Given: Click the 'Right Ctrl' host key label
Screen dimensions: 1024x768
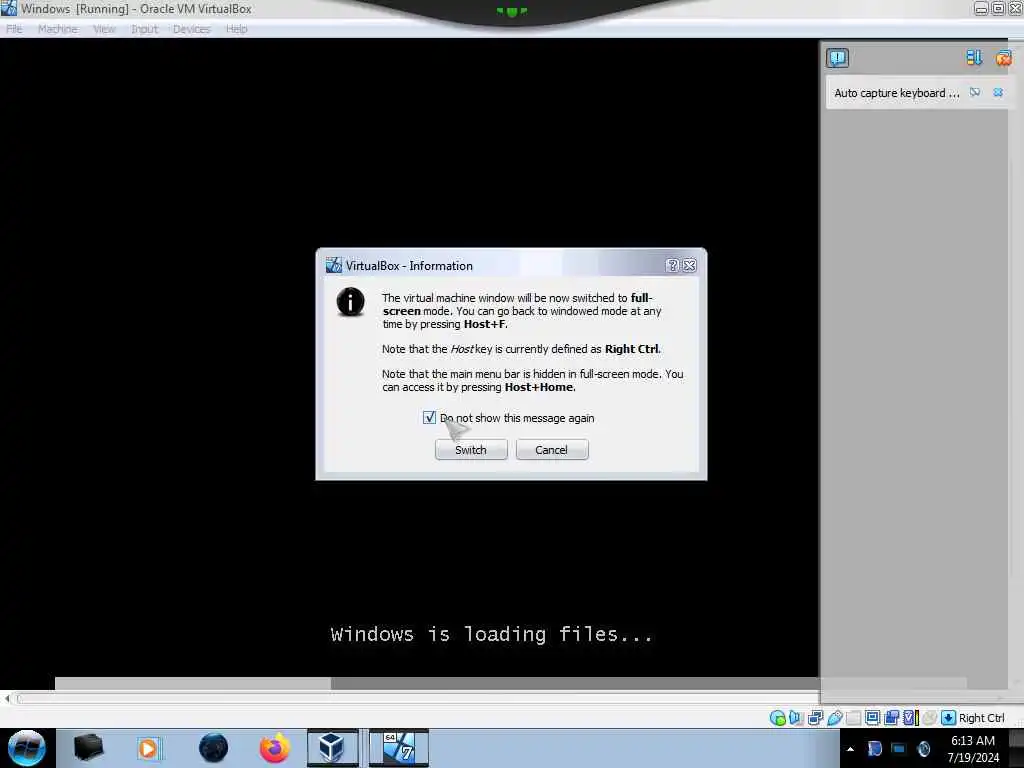Looking at the screenshot, I should [x=982, y=718].
